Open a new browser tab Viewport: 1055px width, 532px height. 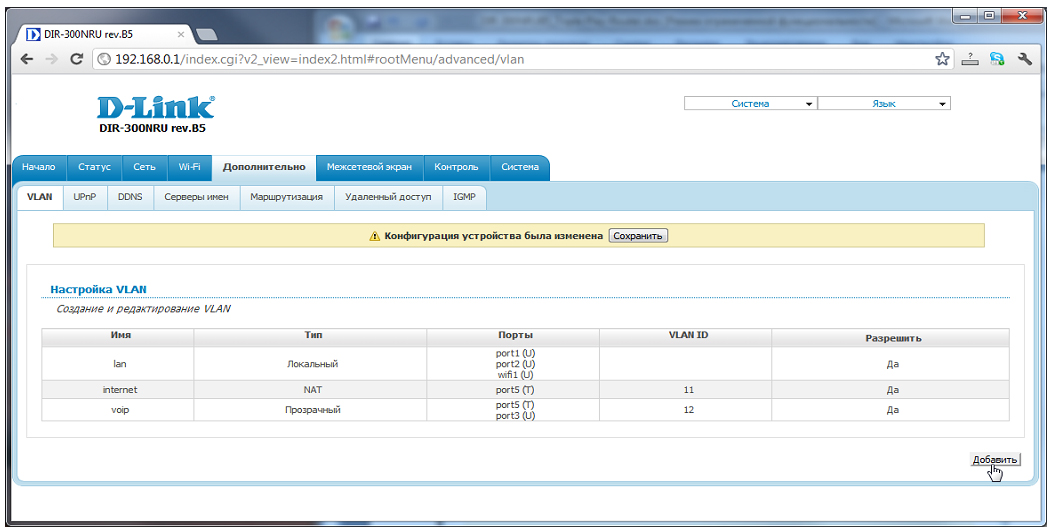pos(207,34)
